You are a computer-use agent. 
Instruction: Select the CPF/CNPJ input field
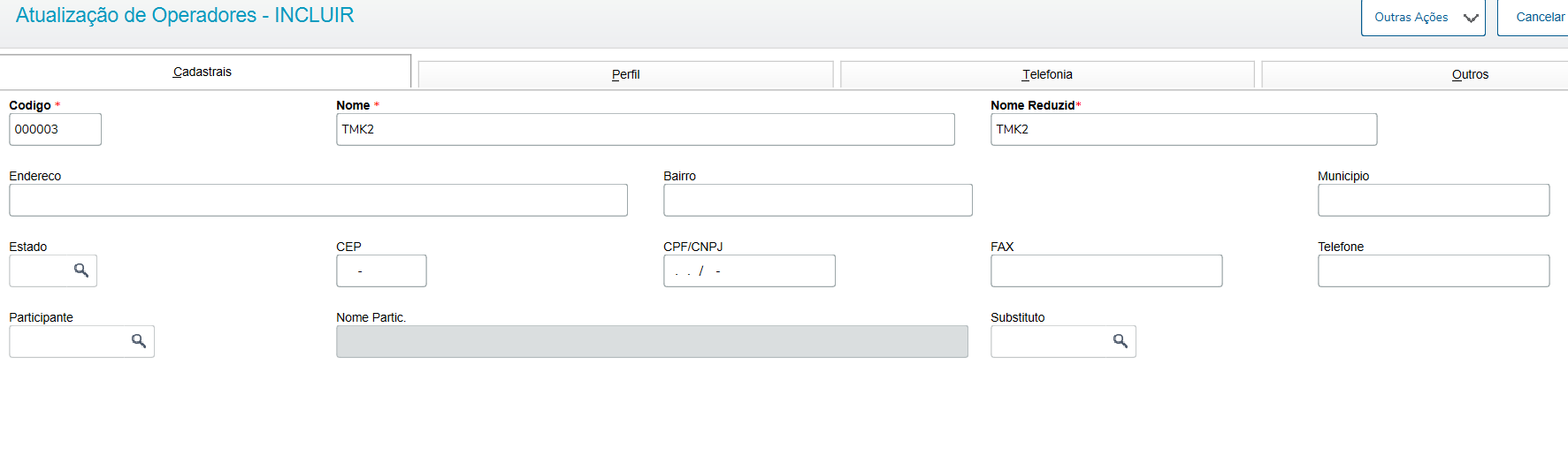(749, 270)
